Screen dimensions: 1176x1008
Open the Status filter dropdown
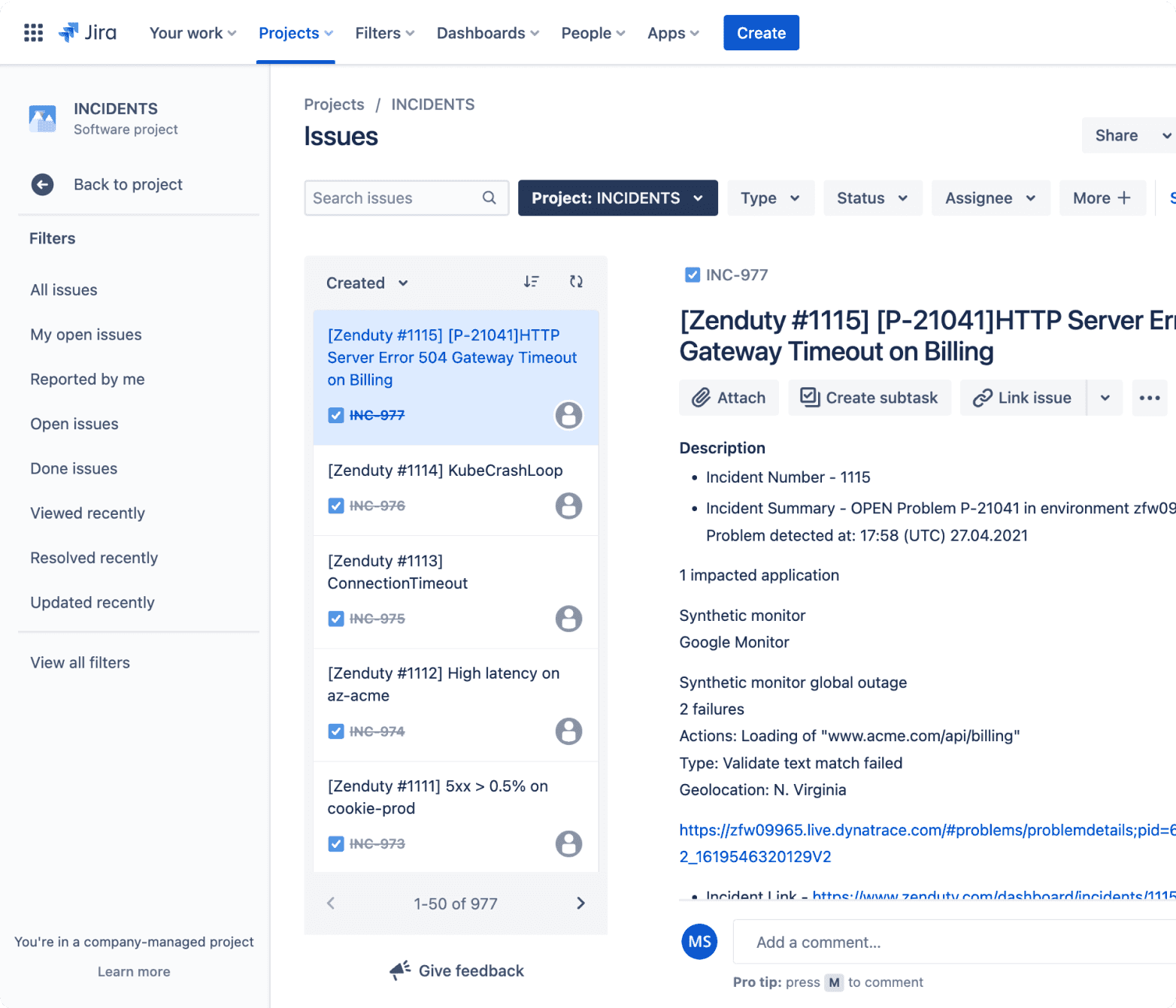873,198
